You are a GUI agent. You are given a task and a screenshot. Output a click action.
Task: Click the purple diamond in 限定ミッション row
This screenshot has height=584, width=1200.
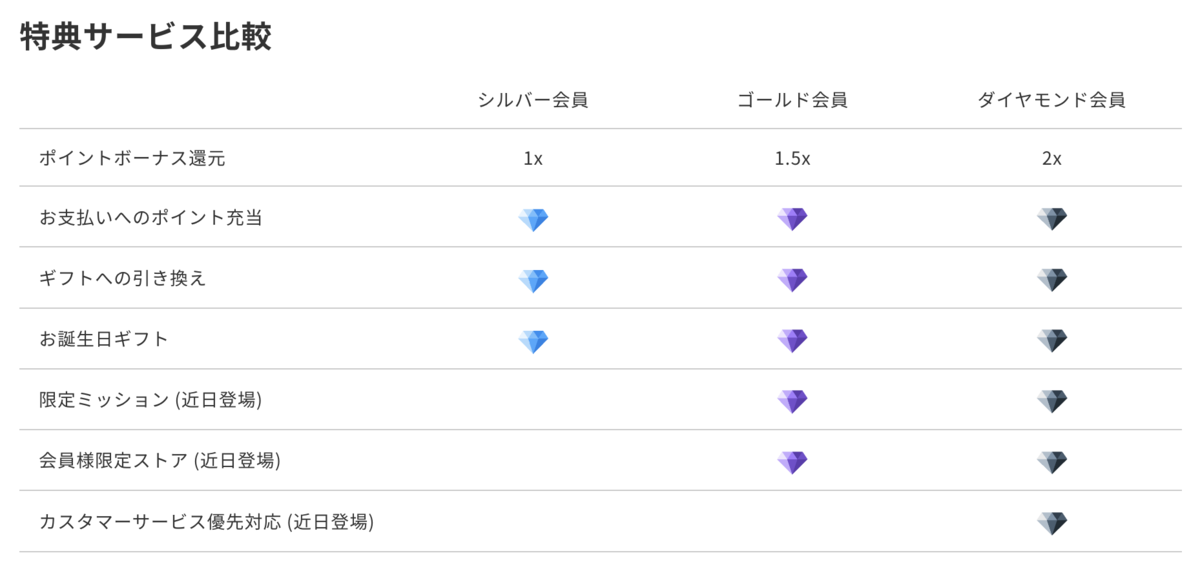click(792, 402)
